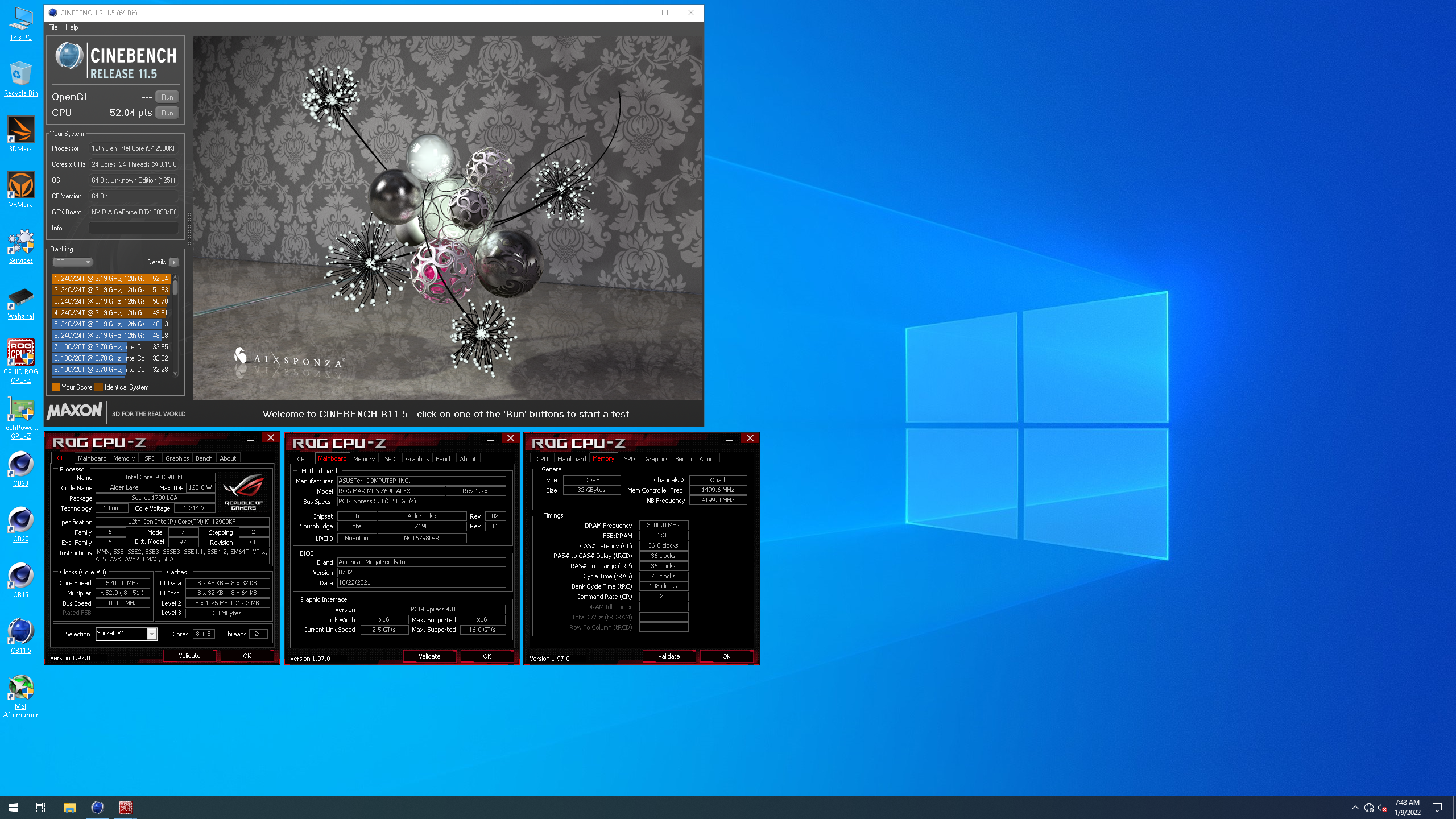Image resolution: width=1456 pixels, height=819 pixels.
Task: Open Socket #1 Selection dropdown
Action: [x=127, y=634]
